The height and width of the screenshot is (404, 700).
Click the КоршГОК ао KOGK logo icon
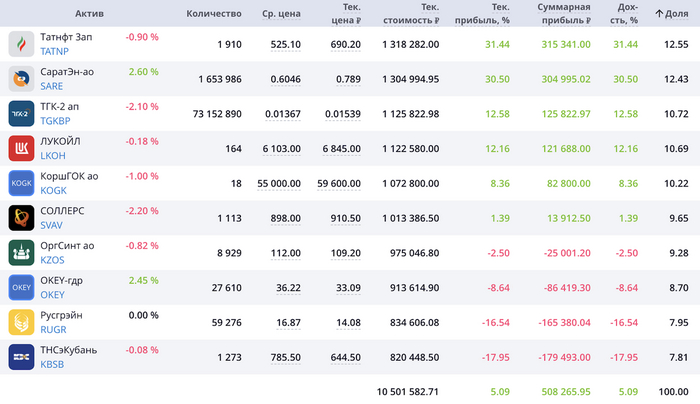point(22,184)
